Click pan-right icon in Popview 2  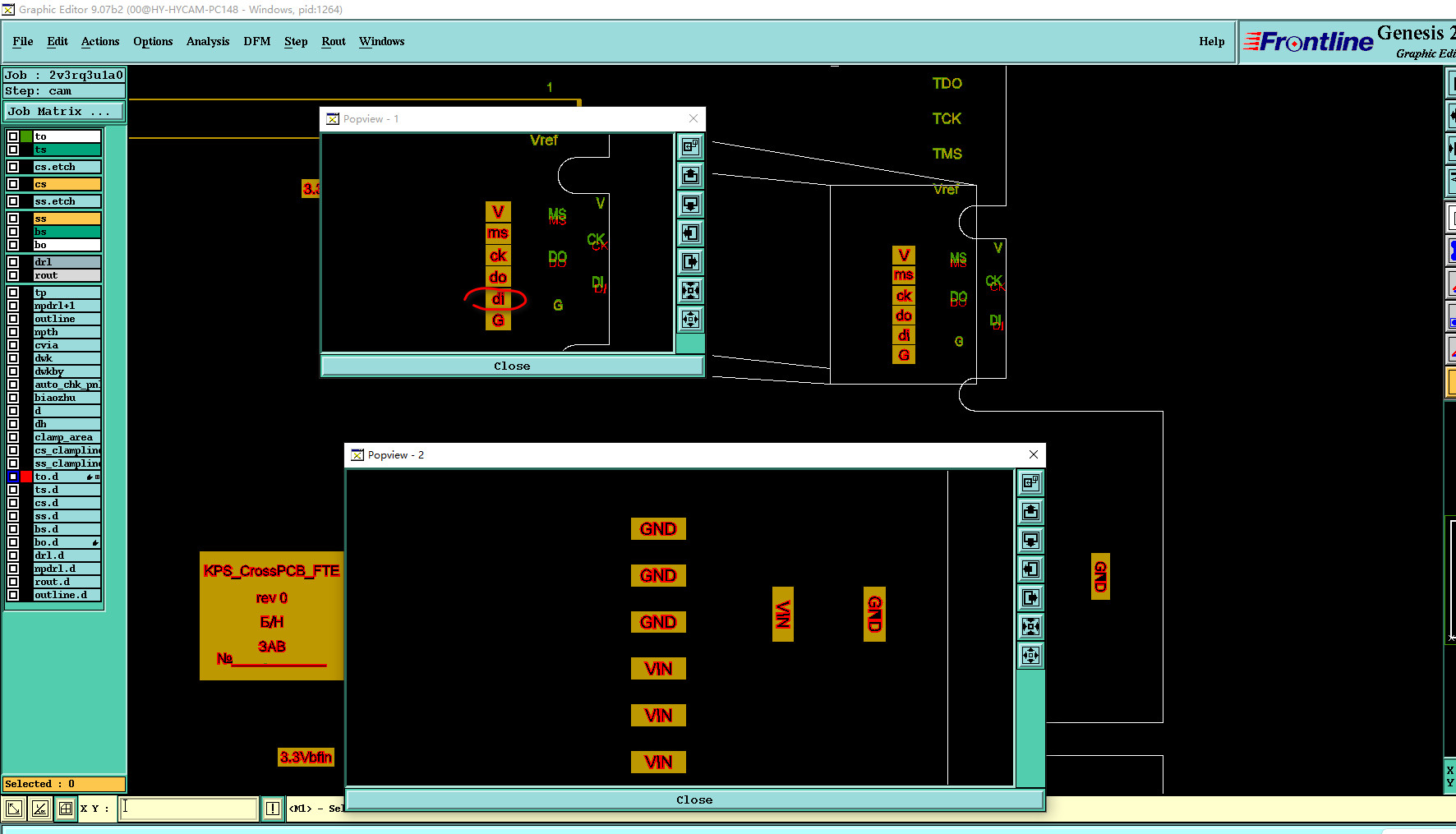tap(1031, 597)
